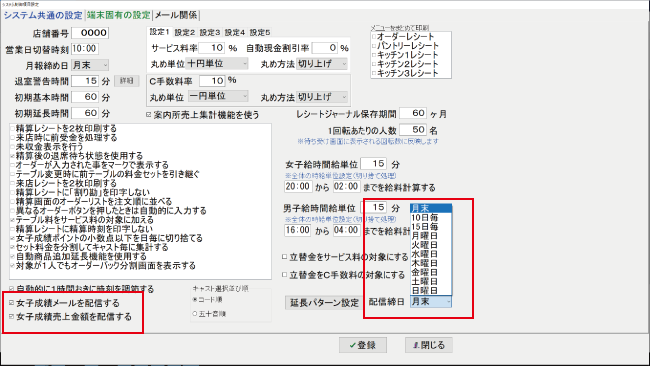Click the 16:00 start time field
Image resolution: width=650 pixels, height=366 pixels.
click(x=298, y=230)
